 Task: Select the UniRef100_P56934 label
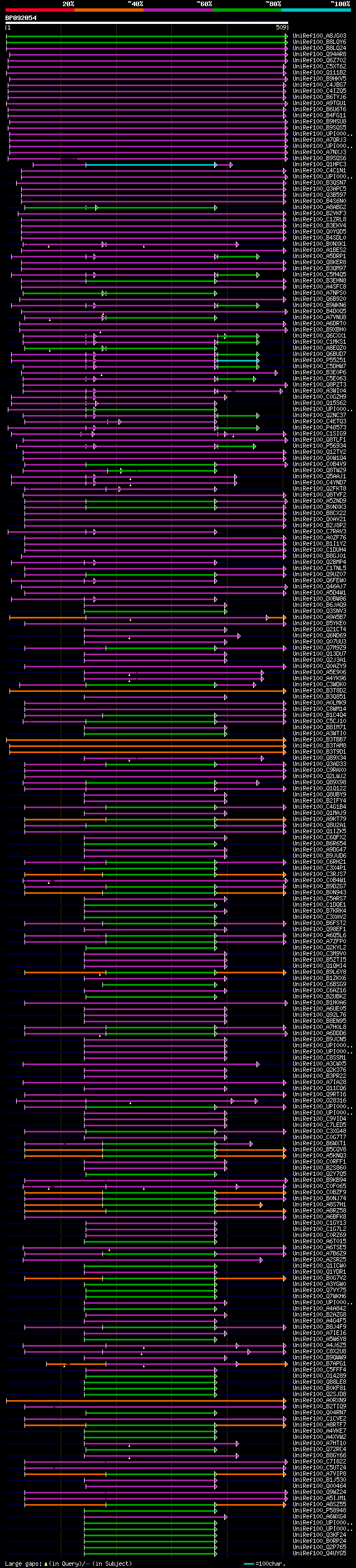(x=319, y=446)
